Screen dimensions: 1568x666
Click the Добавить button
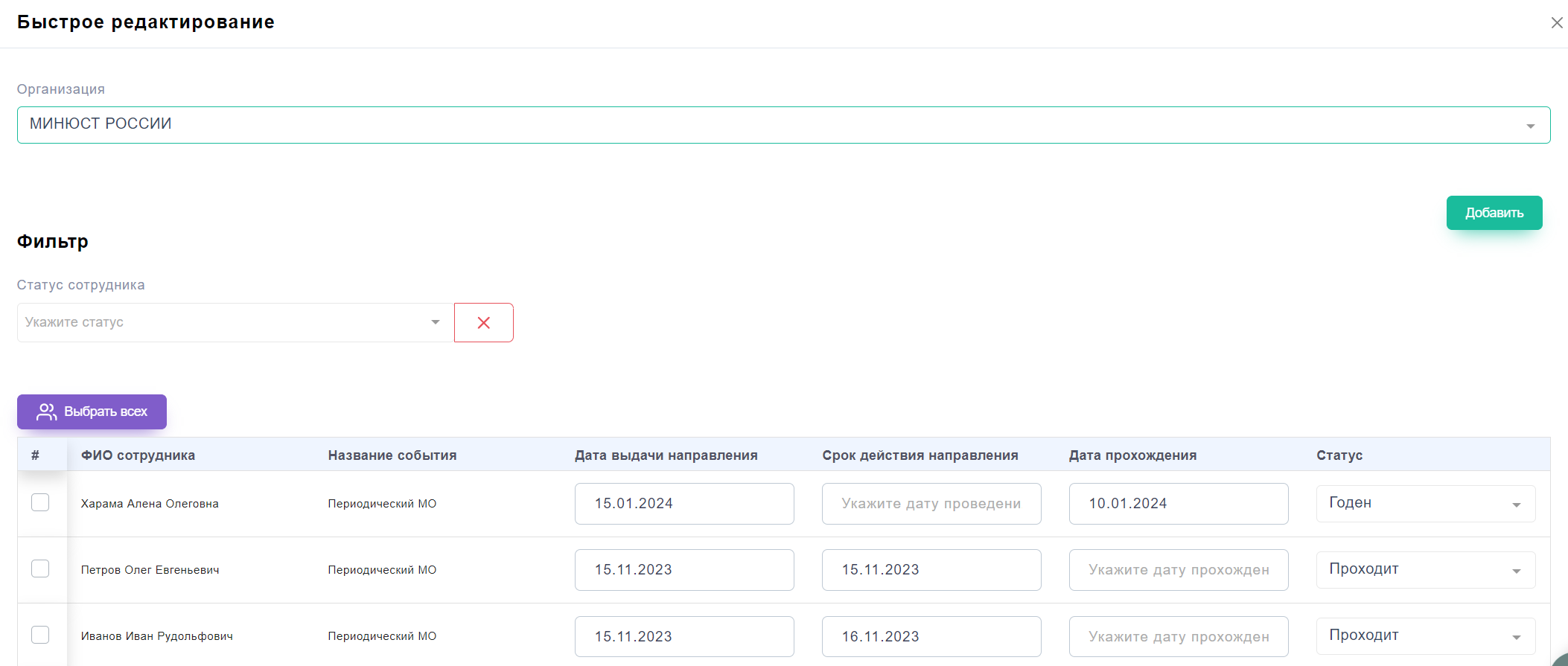pos(1494,213)
